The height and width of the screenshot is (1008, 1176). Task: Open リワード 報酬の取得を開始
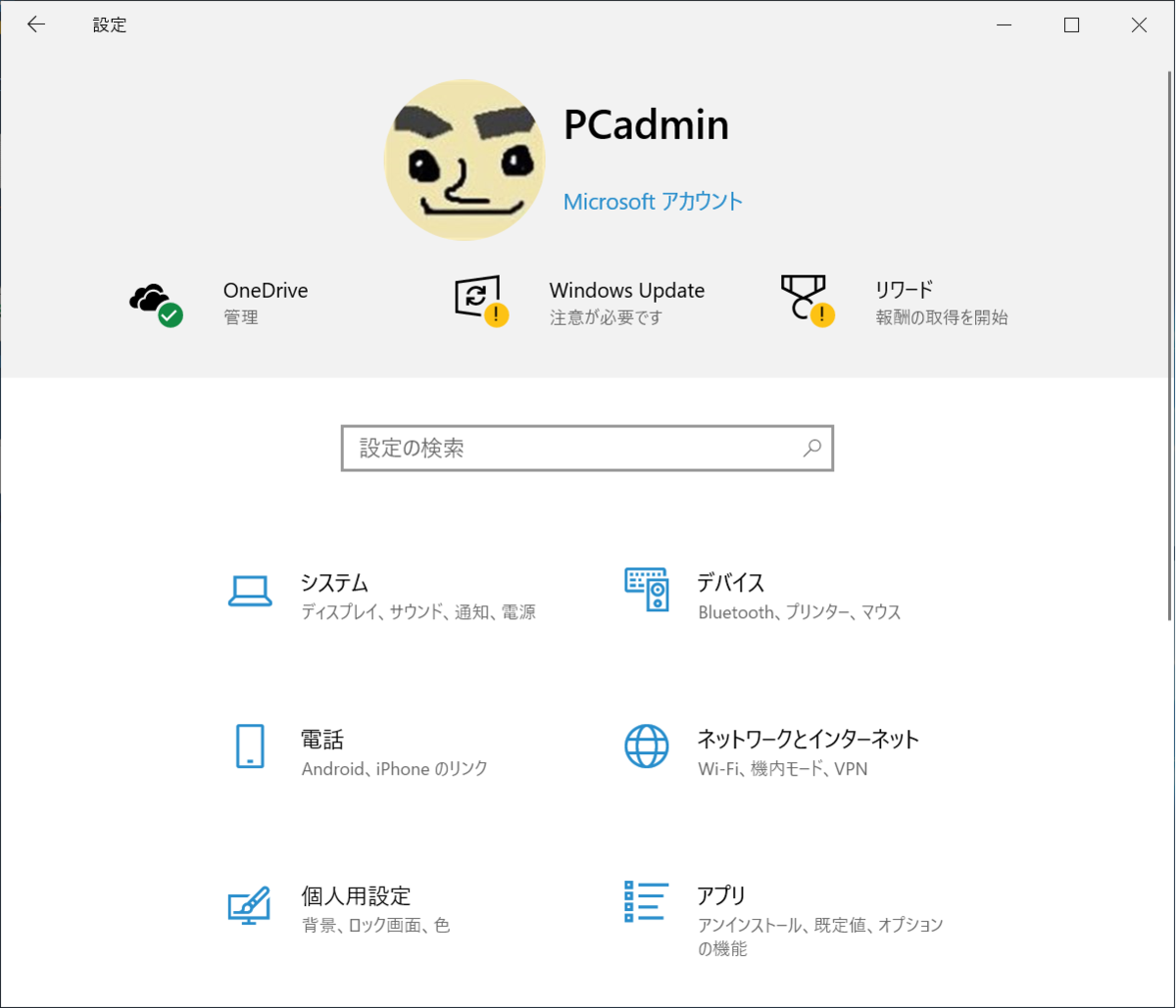click(942, 317)
